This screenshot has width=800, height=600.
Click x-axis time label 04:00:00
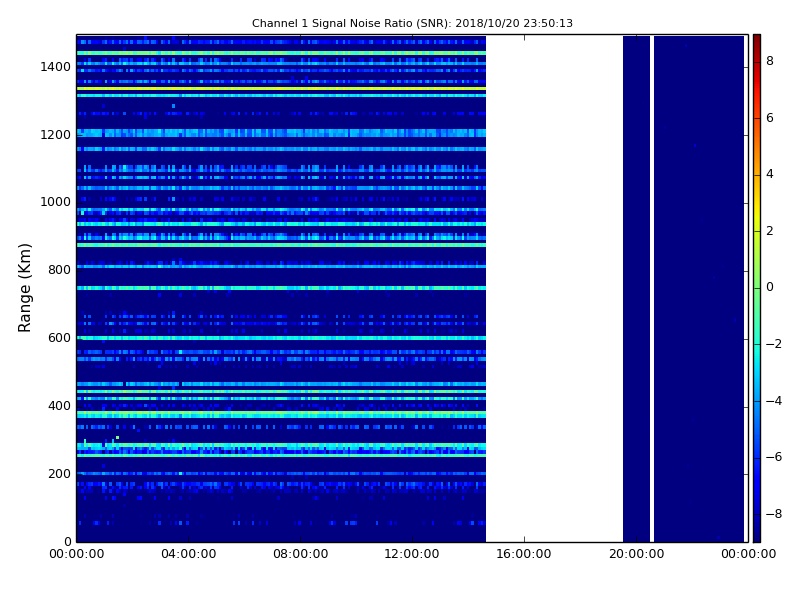click(x=188, y=554)
